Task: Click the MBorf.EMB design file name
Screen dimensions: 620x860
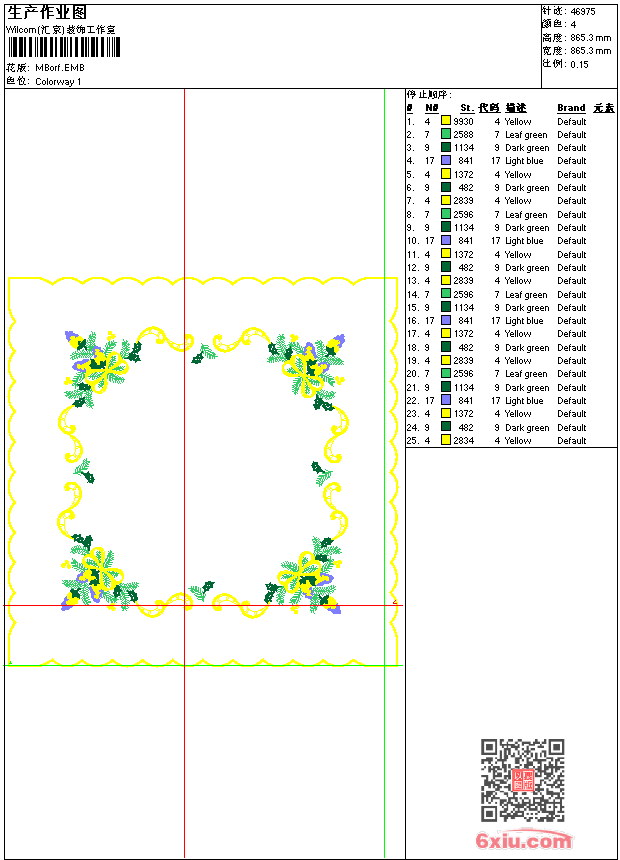Action: (60, 68)
